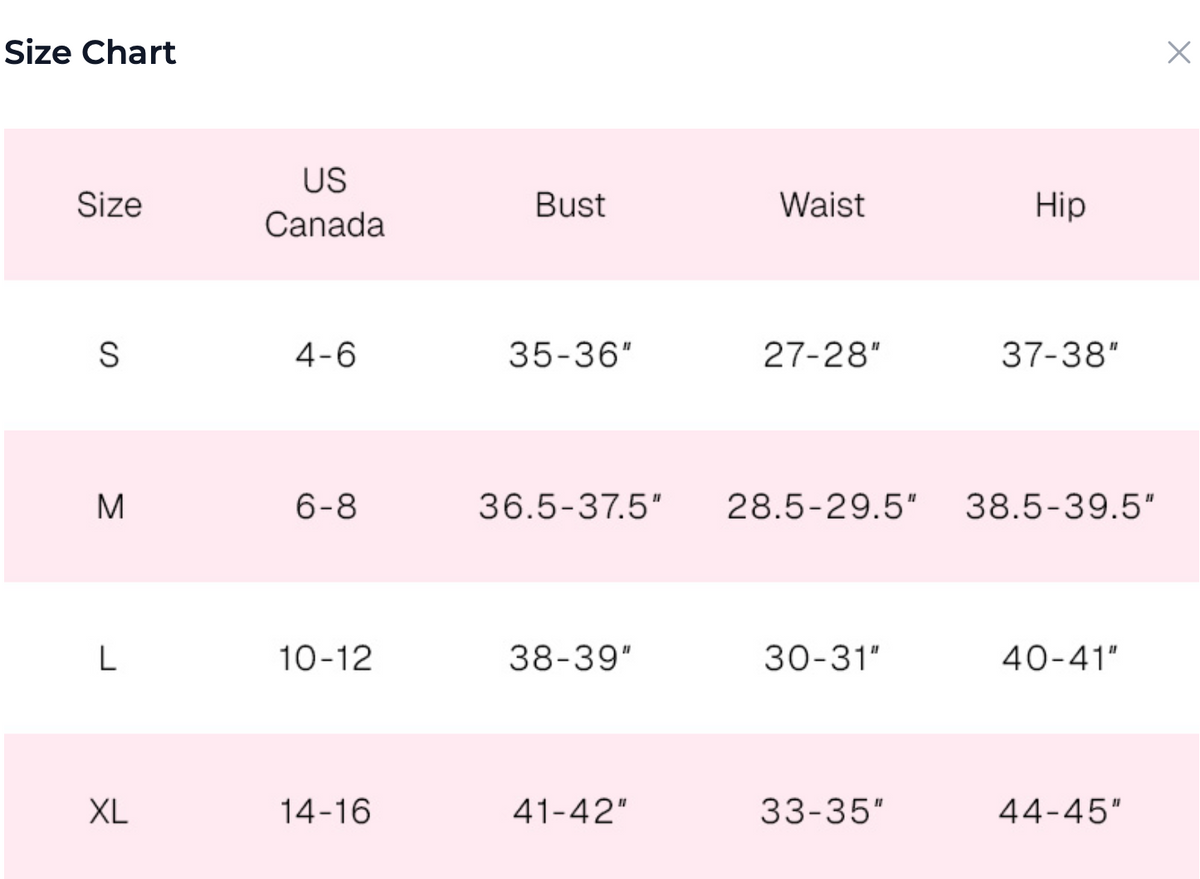Select the S size row label

[109, 355]
